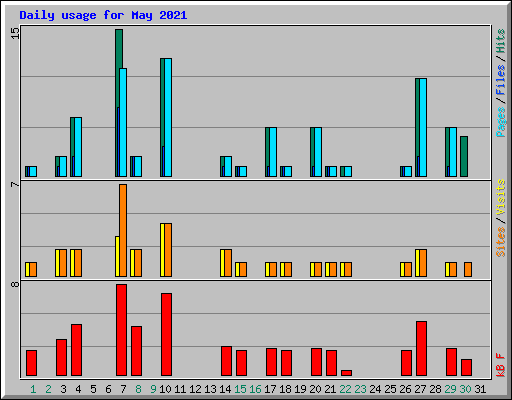
Task: Click day label '14' on the x-axis
Action: (225, 389)
